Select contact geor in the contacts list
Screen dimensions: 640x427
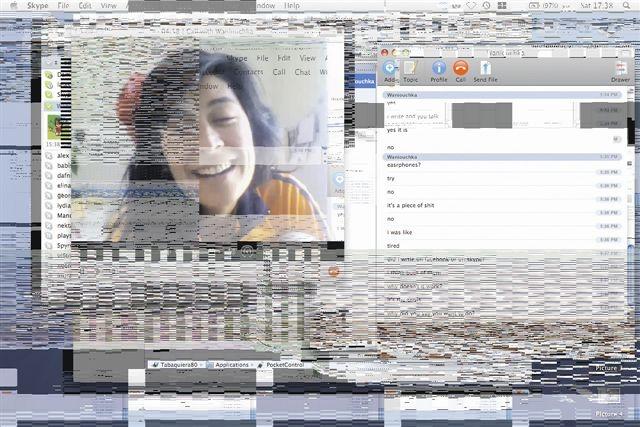pos(63,196)
